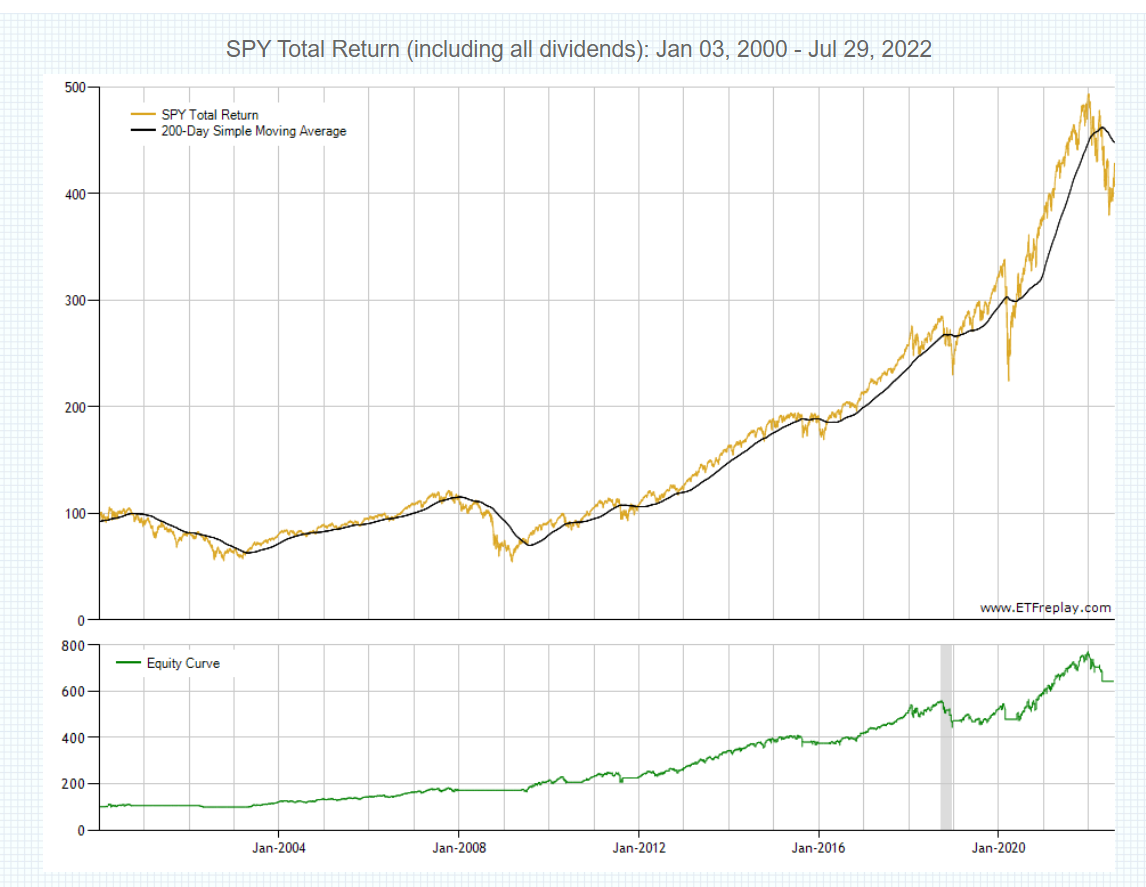
Task: Click the Jan-2016 date label
Action: tap(819, 848)
